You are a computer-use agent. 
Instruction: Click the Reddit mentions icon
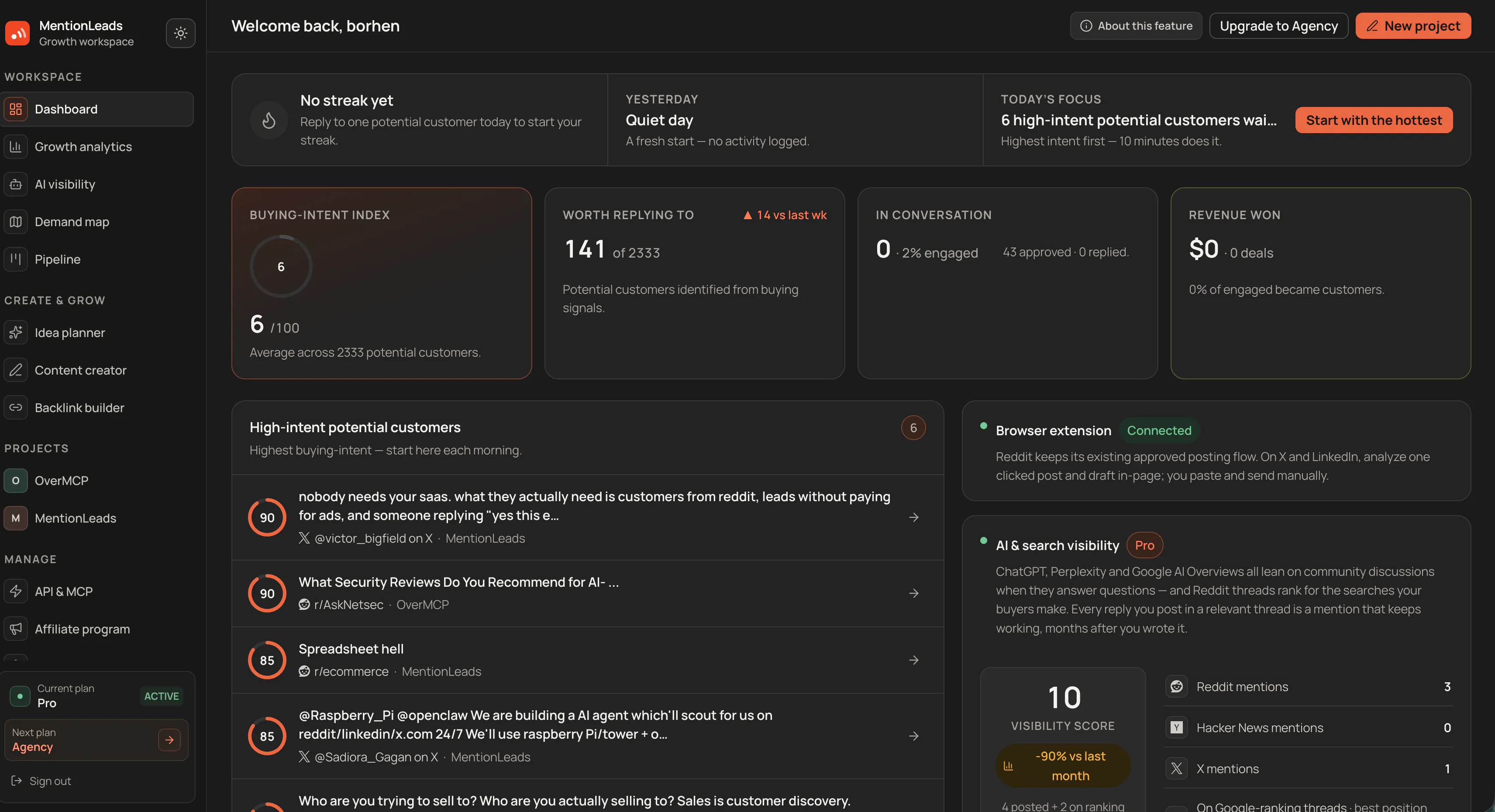click(1176, 687)
